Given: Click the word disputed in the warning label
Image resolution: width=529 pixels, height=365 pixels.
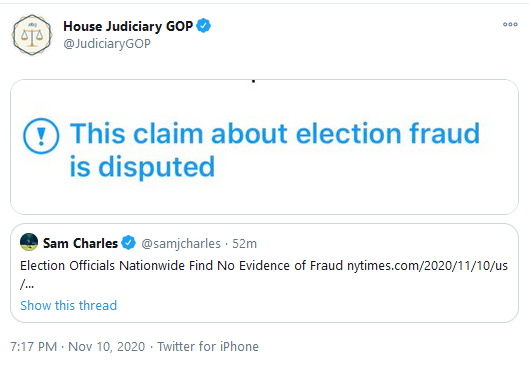Looking at the screenshot, I should [x=157, y=167].
